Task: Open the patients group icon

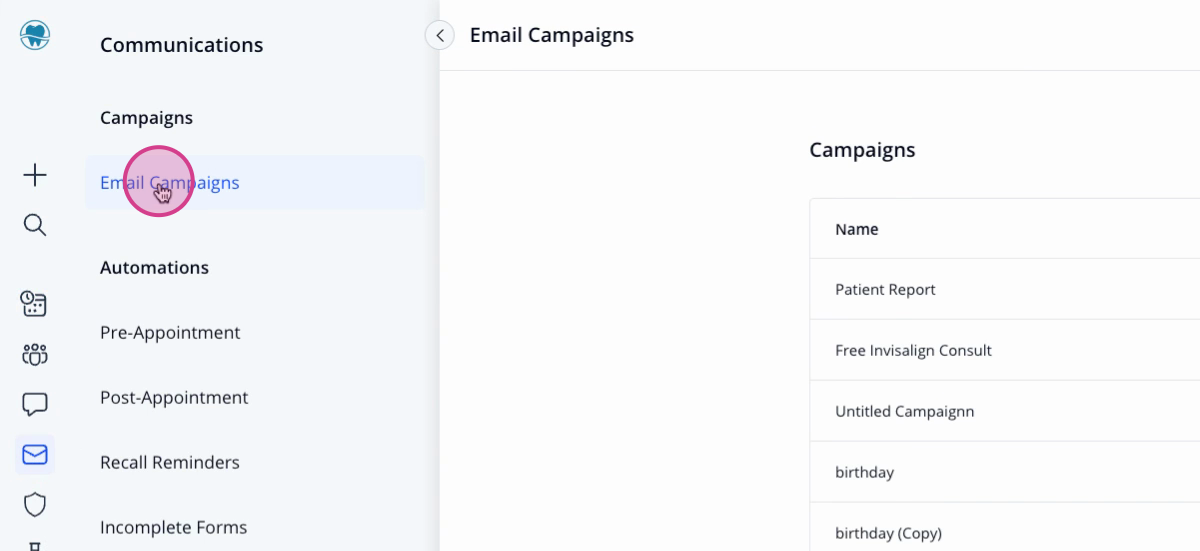Action: (35, 354)
